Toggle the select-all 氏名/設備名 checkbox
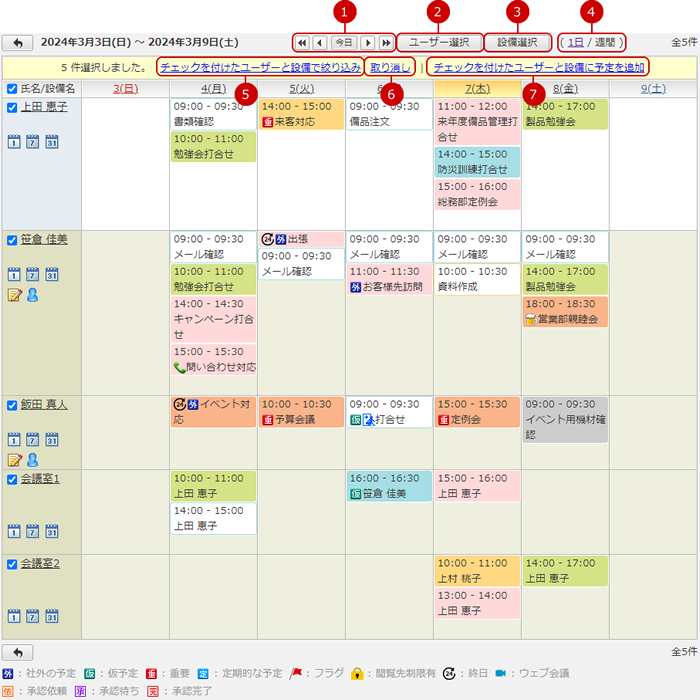The width and height of the screenshot is (700, 700). (x=12, y=89)
